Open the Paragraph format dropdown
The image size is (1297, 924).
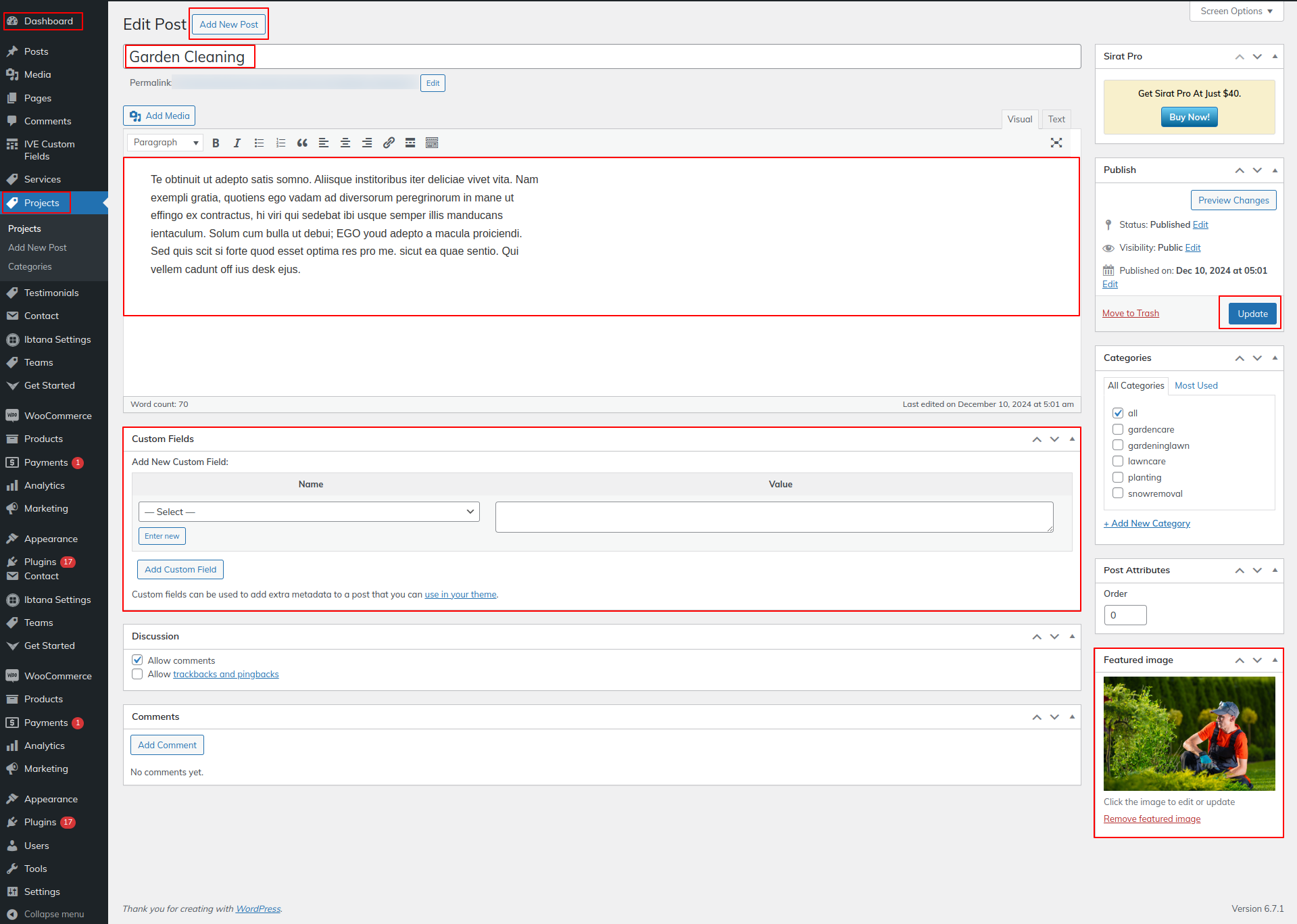[166, 143]
